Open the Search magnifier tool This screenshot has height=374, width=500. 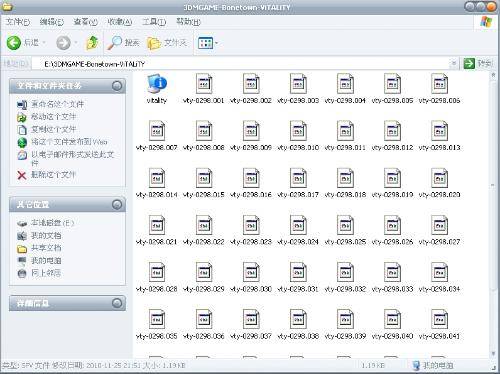[x=114, y=43]
